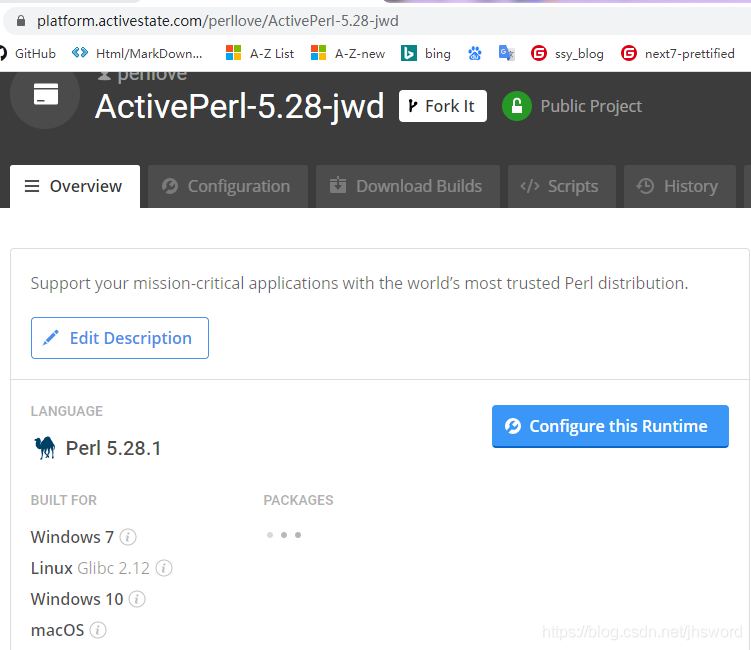Click the project avatar icon in header
The width and height of the screenshot is (751, 650).
(45, 95)
